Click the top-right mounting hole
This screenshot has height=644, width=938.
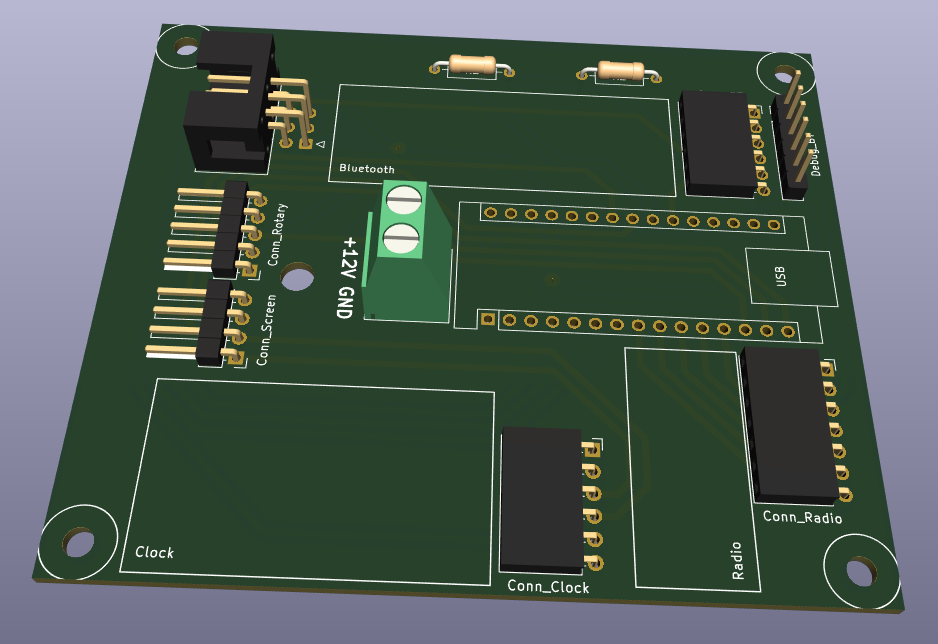pos(785,75)
